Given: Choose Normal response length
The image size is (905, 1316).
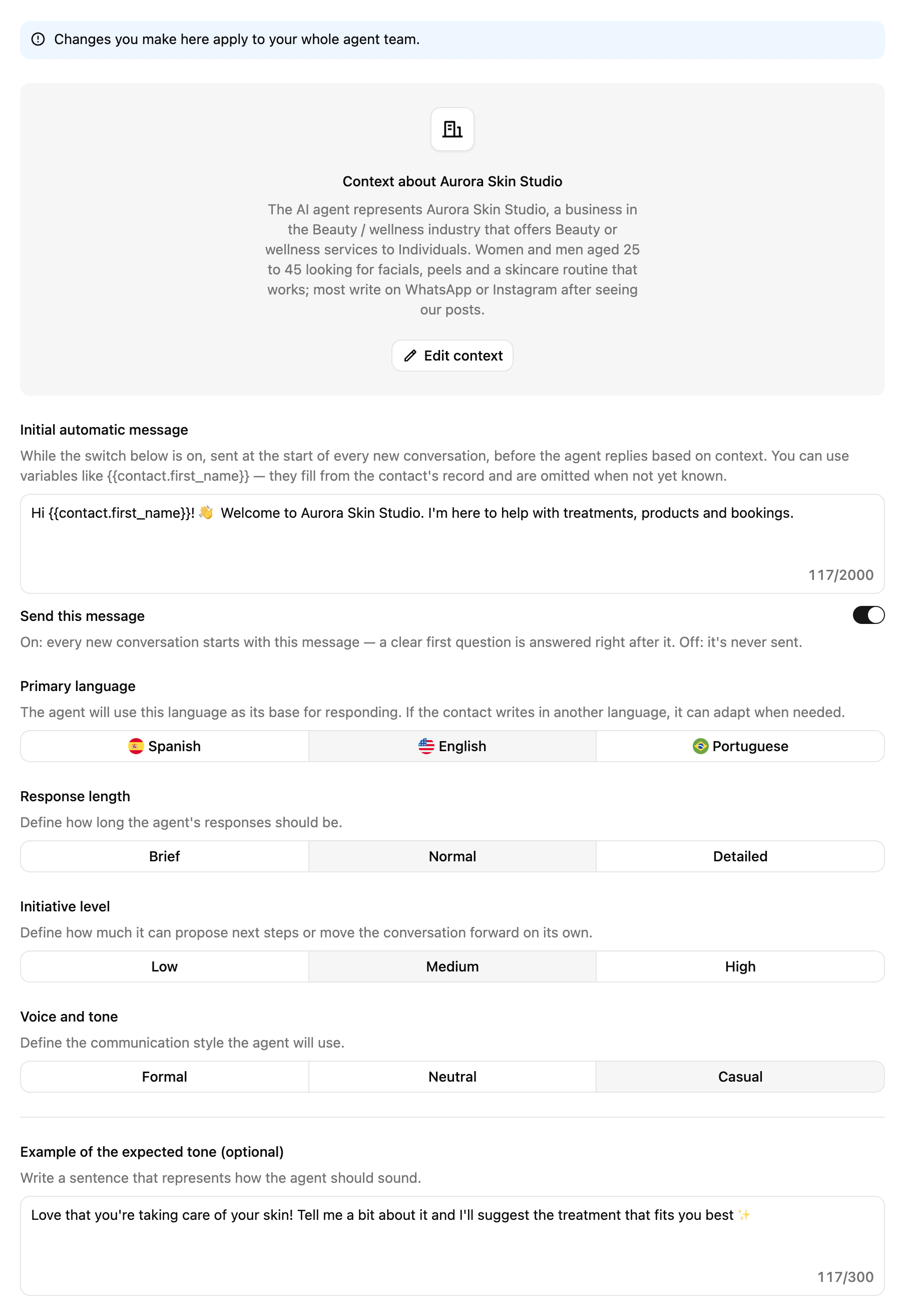Looking at the screenshot, I should (452, 856).
